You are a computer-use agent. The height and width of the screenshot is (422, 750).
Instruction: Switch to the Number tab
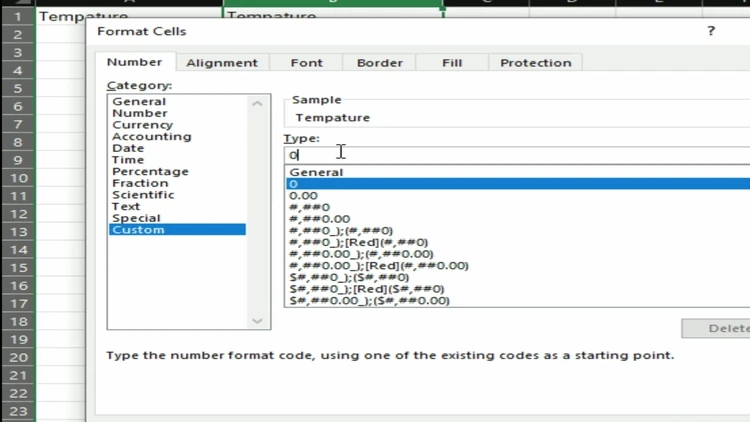[x=134, y=62]
